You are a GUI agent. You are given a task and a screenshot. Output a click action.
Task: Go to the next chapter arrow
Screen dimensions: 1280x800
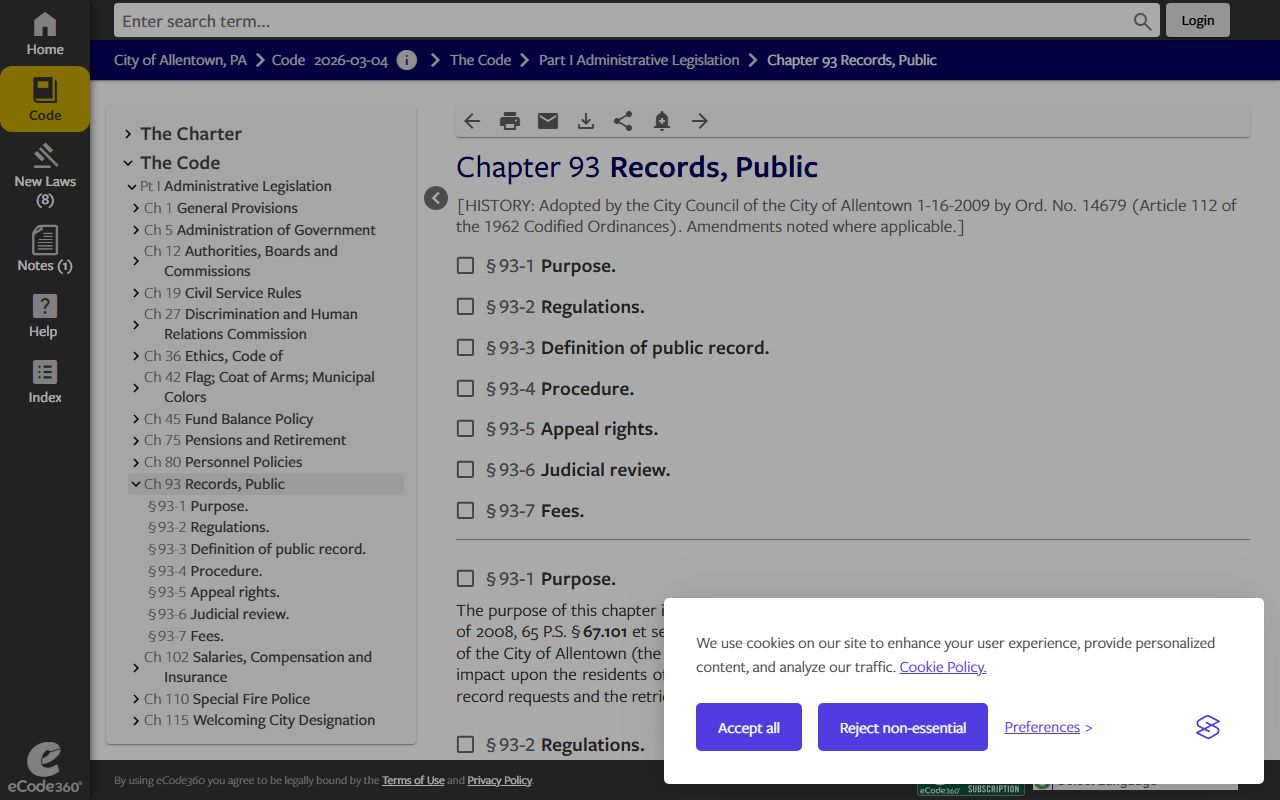click(x=700, y=121)
